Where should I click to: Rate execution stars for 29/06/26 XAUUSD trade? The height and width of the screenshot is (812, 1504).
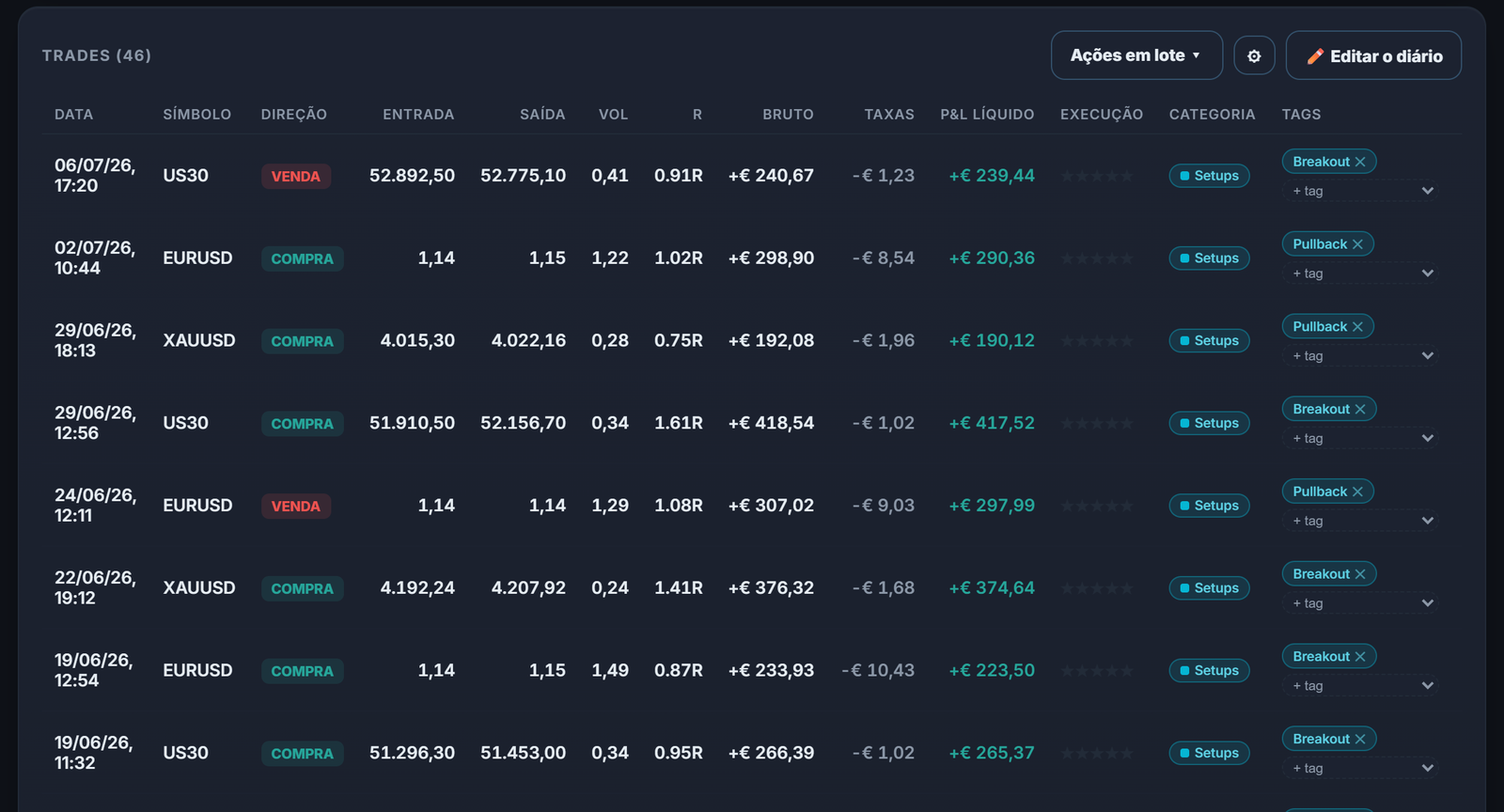1097,341
